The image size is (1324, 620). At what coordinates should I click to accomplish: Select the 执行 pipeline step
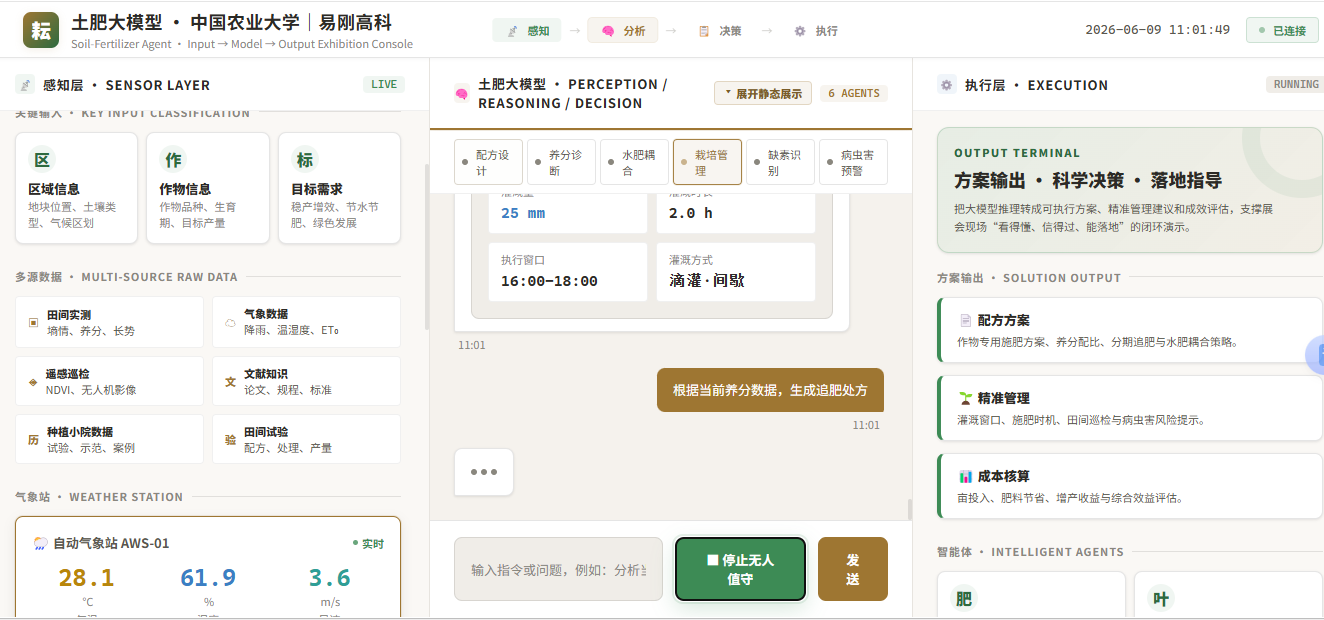[x=815, y=31]
